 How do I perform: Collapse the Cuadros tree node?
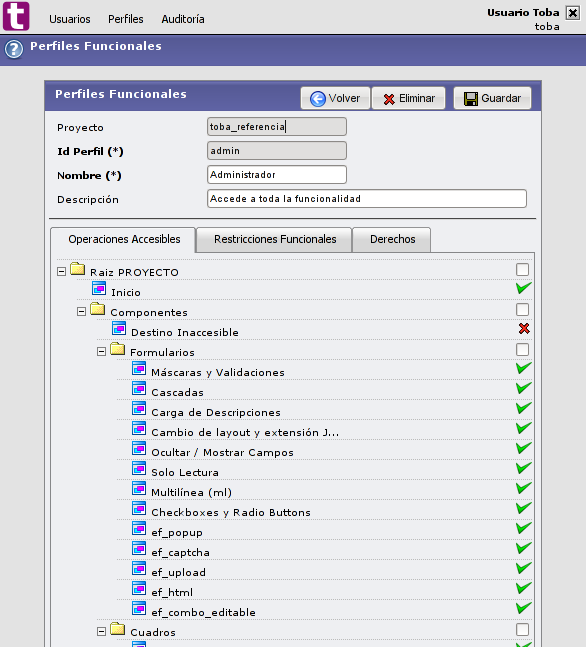(102, 631)
